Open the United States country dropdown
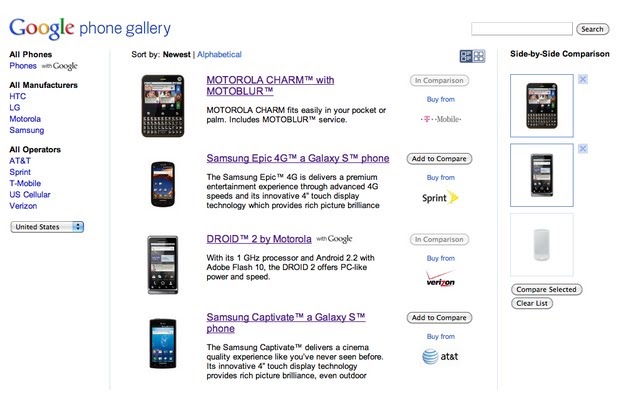The width and height of the screenshot is (623, 412). [47, 227]
